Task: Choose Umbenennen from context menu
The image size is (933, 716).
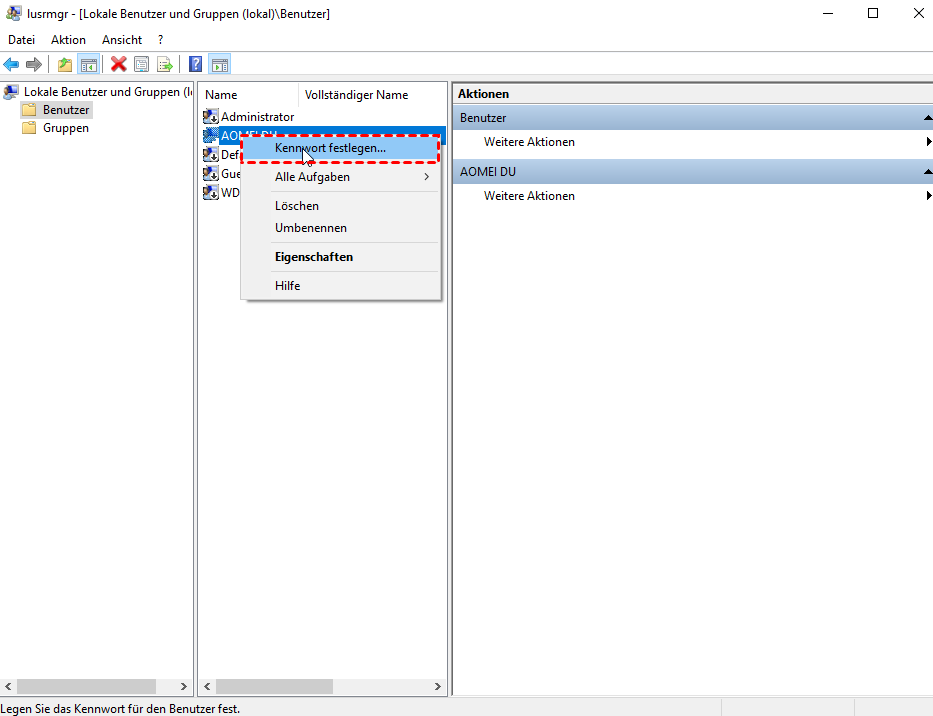Action: pyautogui.click(x=340, y=228)
